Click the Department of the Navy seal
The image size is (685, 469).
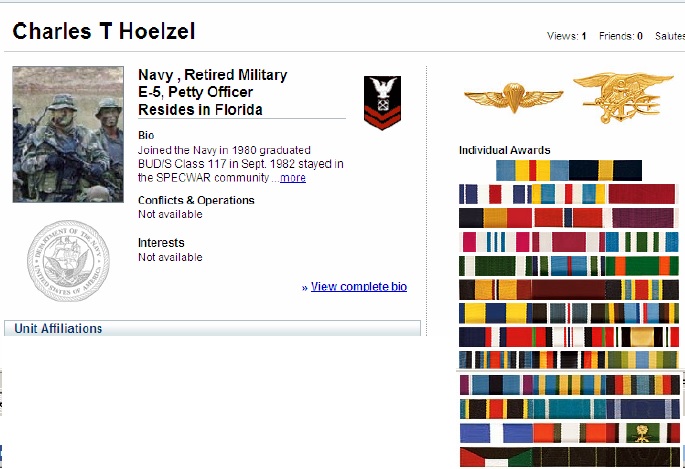[68, 261]
